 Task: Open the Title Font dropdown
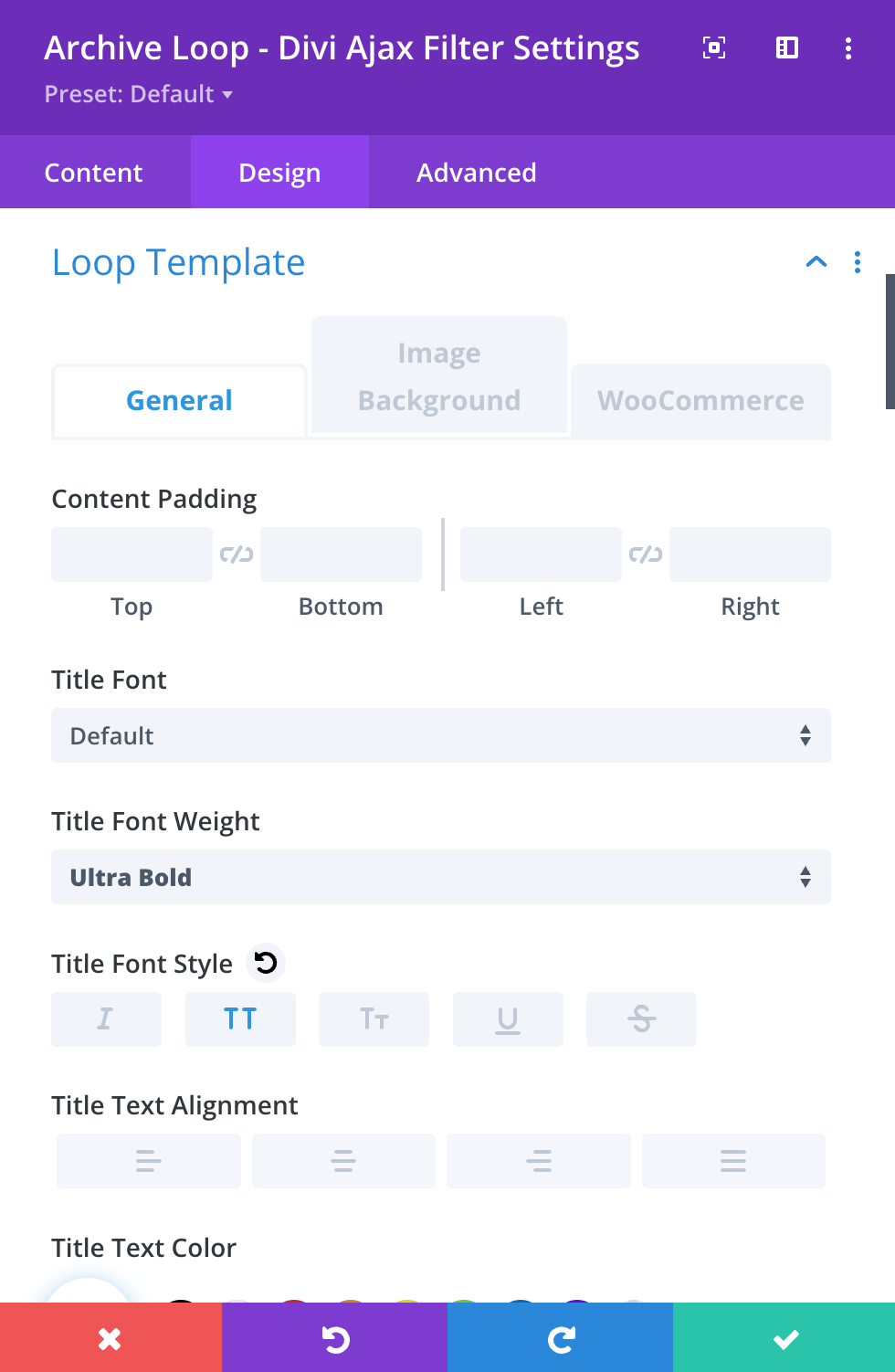coord(440,736)
